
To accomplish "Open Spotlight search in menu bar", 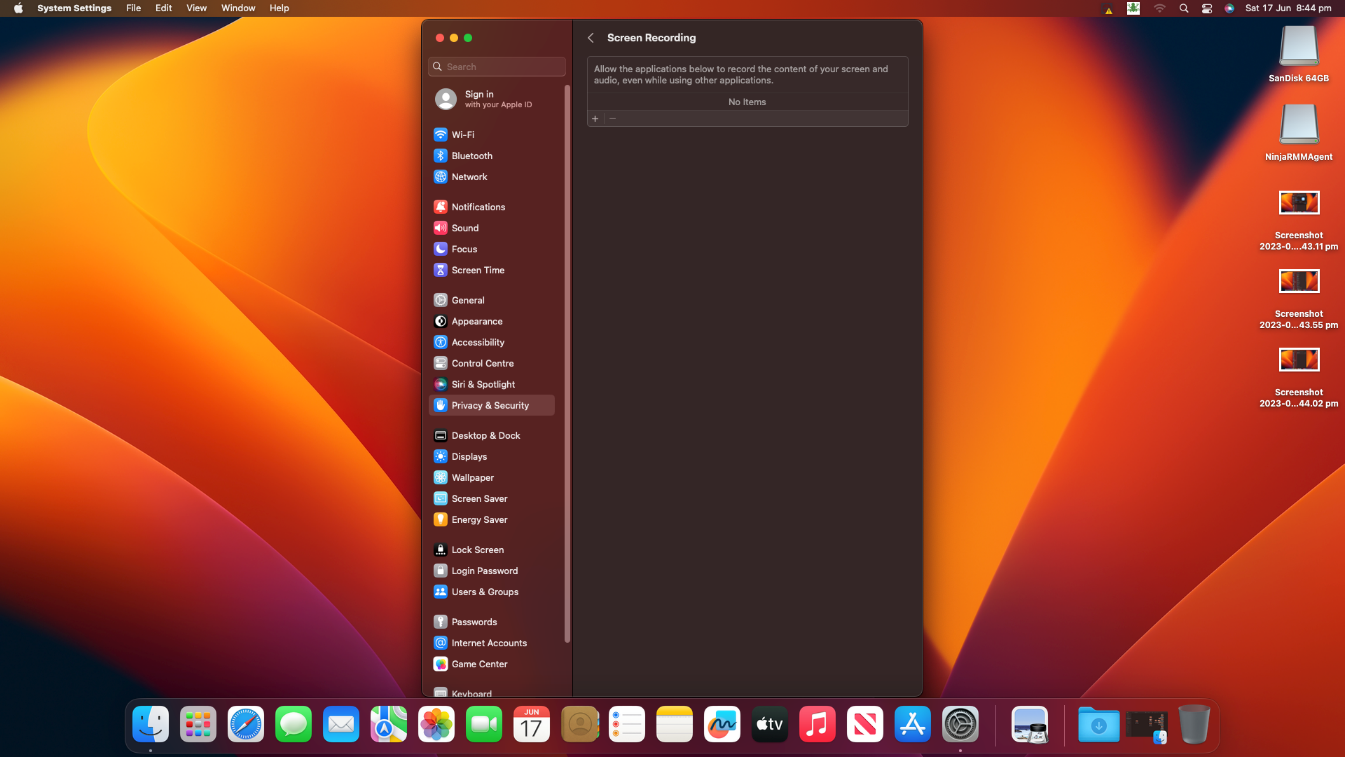I will [x=1184, y=8].
